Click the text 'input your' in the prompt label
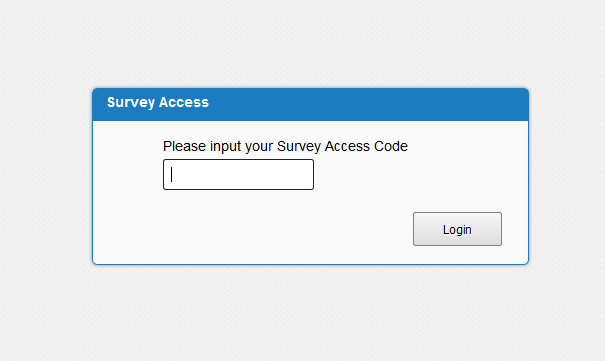Screen dimensions: 605x361 (242, 147)
